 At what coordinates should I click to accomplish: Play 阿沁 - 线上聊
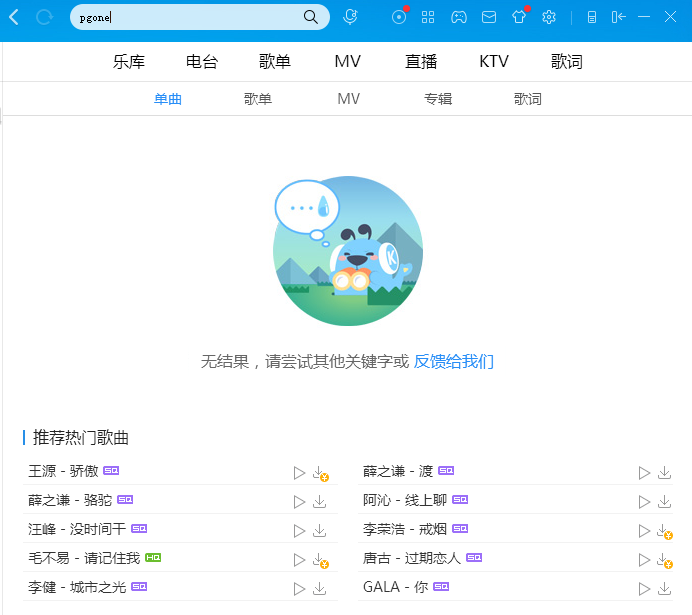(x=644, y=502)
